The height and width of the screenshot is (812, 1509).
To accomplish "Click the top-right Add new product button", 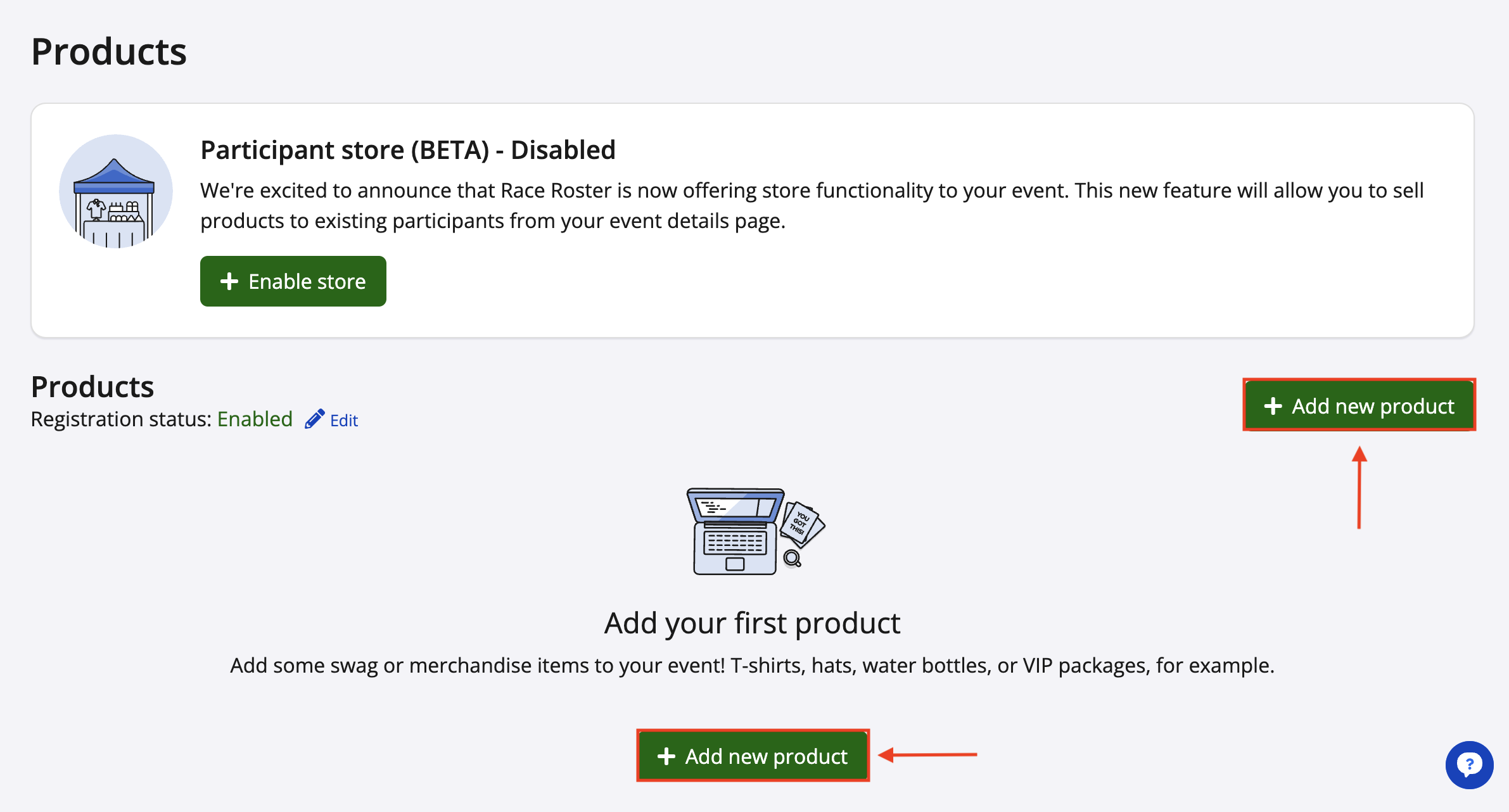I will pos(1359,405).
